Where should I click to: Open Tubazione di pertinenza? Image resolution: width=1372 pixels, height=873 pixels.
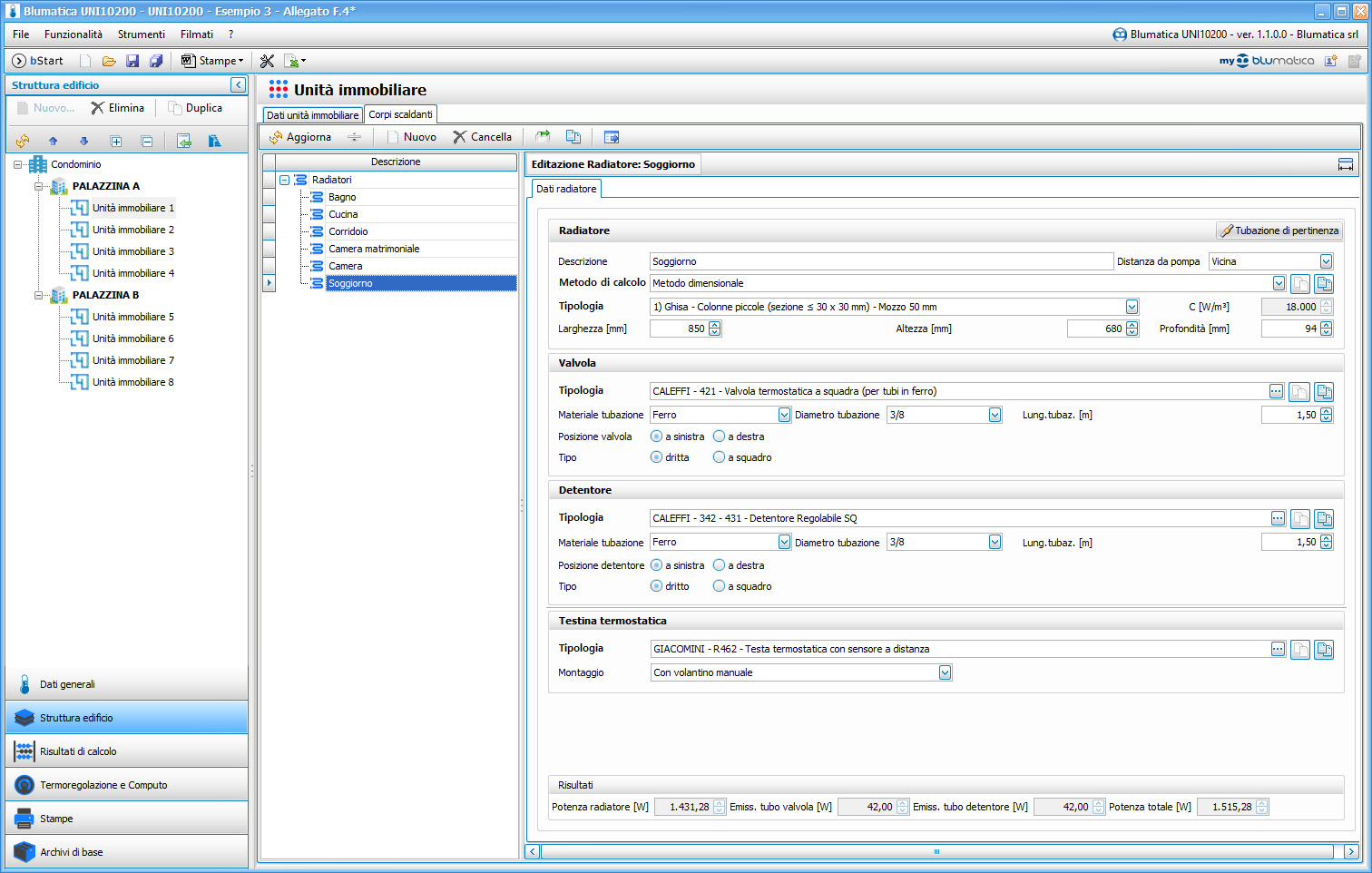pos(1279,231)
